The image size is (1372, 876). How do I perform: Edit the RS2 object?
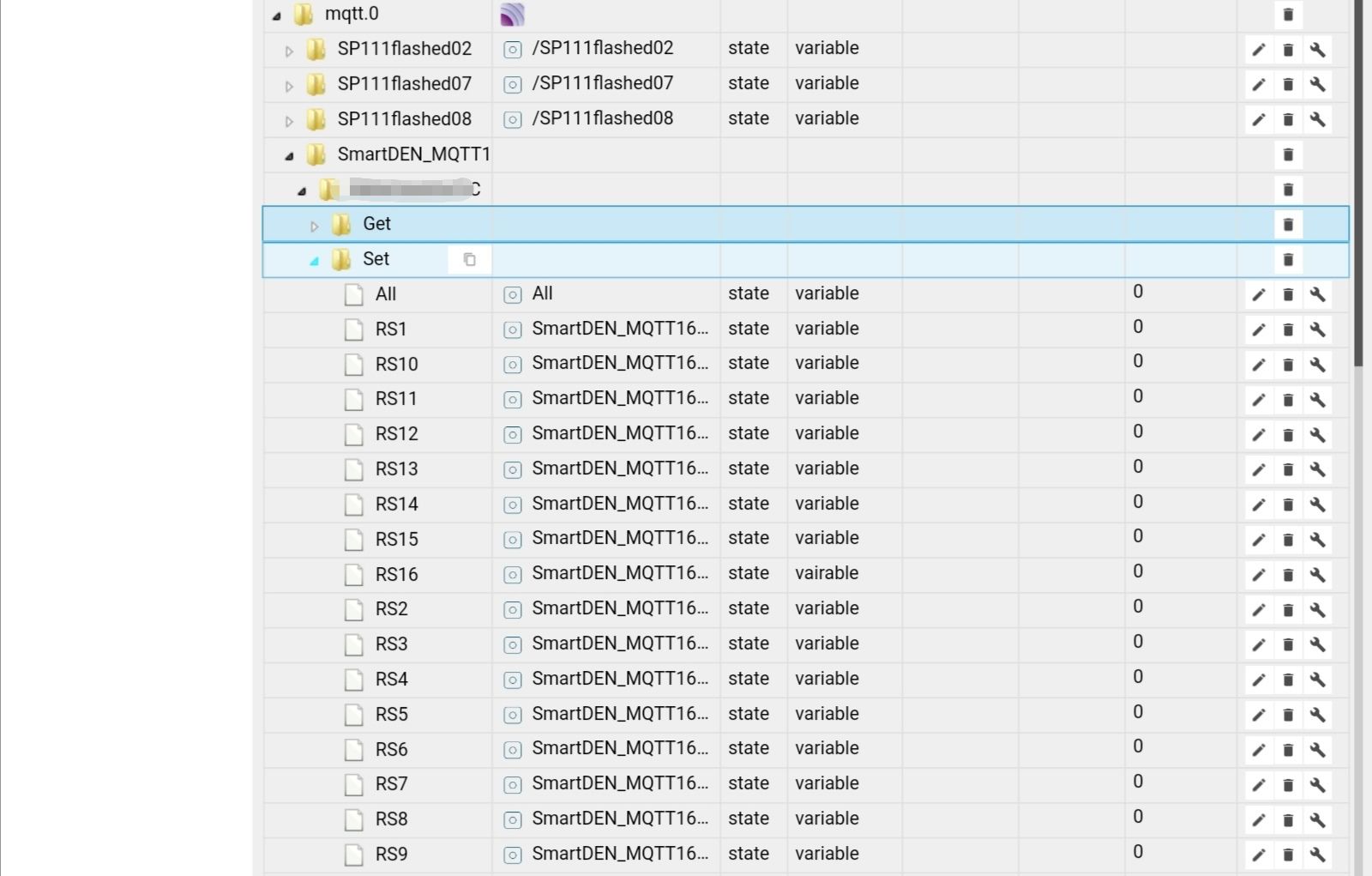coord(1258,610)
